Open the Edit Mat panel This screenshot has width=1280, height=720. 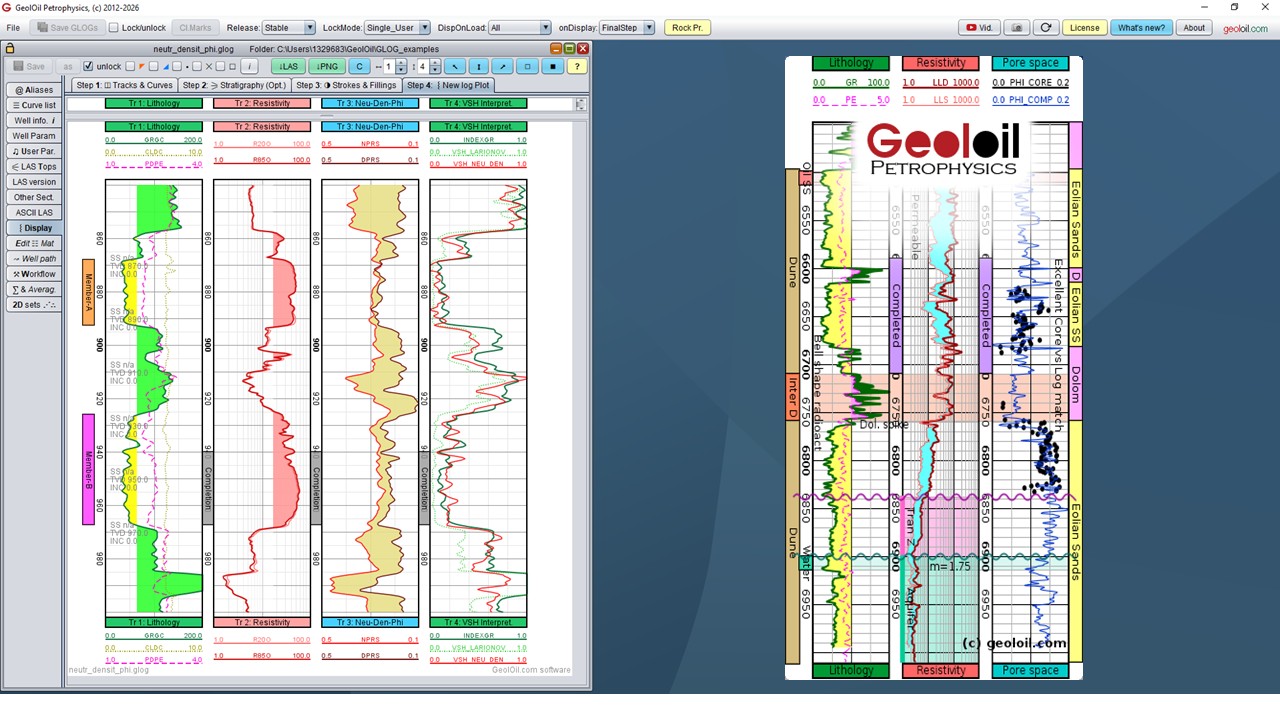coord(34,243)
